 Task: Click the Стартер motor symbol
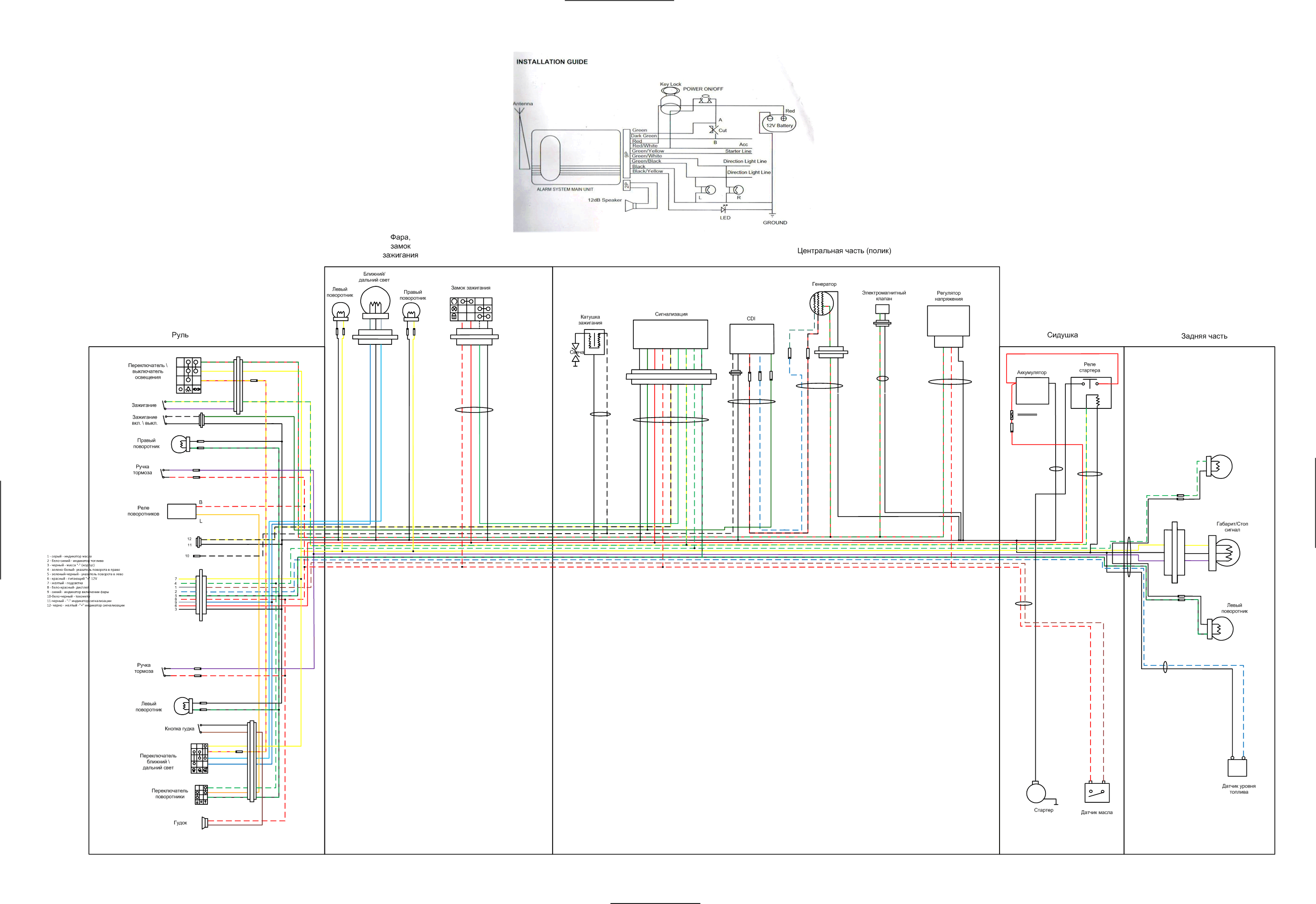click(1036, 793)
